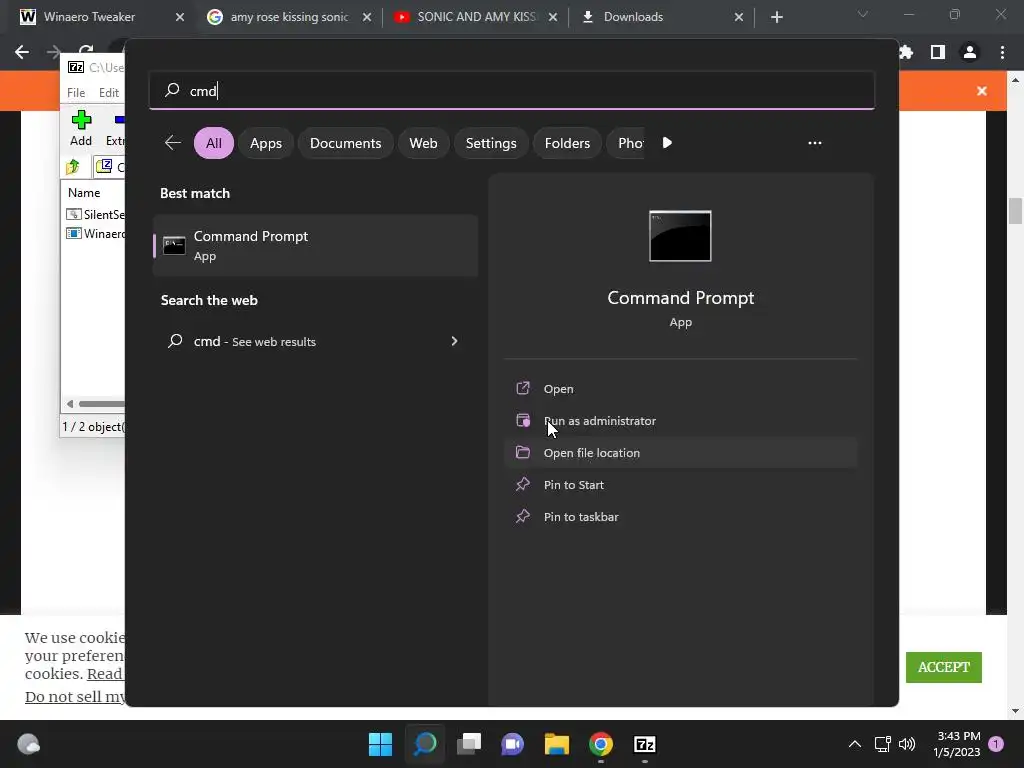The height and width of the screenshot is (768, 1024).
Task: Click Run as administrator
Action: pyautogui.click(x=680, y=421)
